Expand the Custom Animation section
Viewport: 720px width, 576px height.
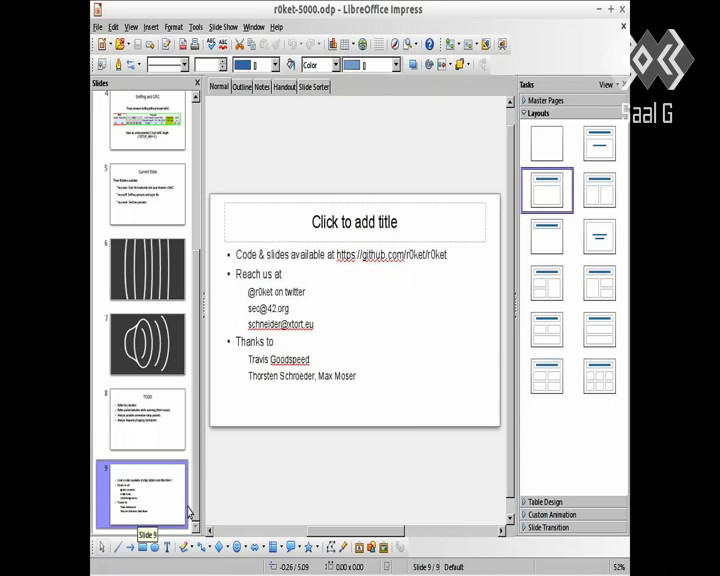coord(574,515)
